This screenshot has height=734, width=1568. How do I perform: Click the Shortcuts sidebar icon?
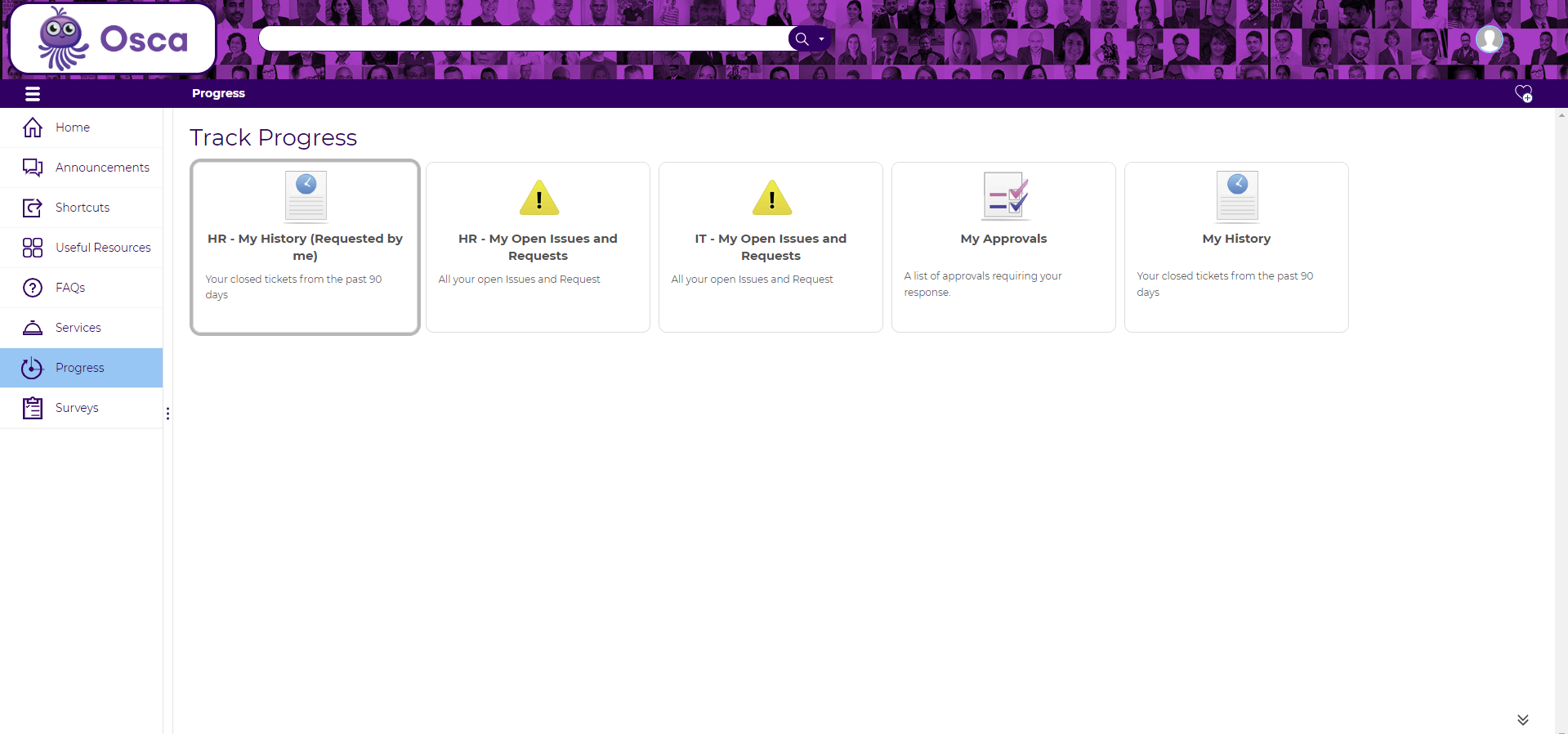click(33, 208)
